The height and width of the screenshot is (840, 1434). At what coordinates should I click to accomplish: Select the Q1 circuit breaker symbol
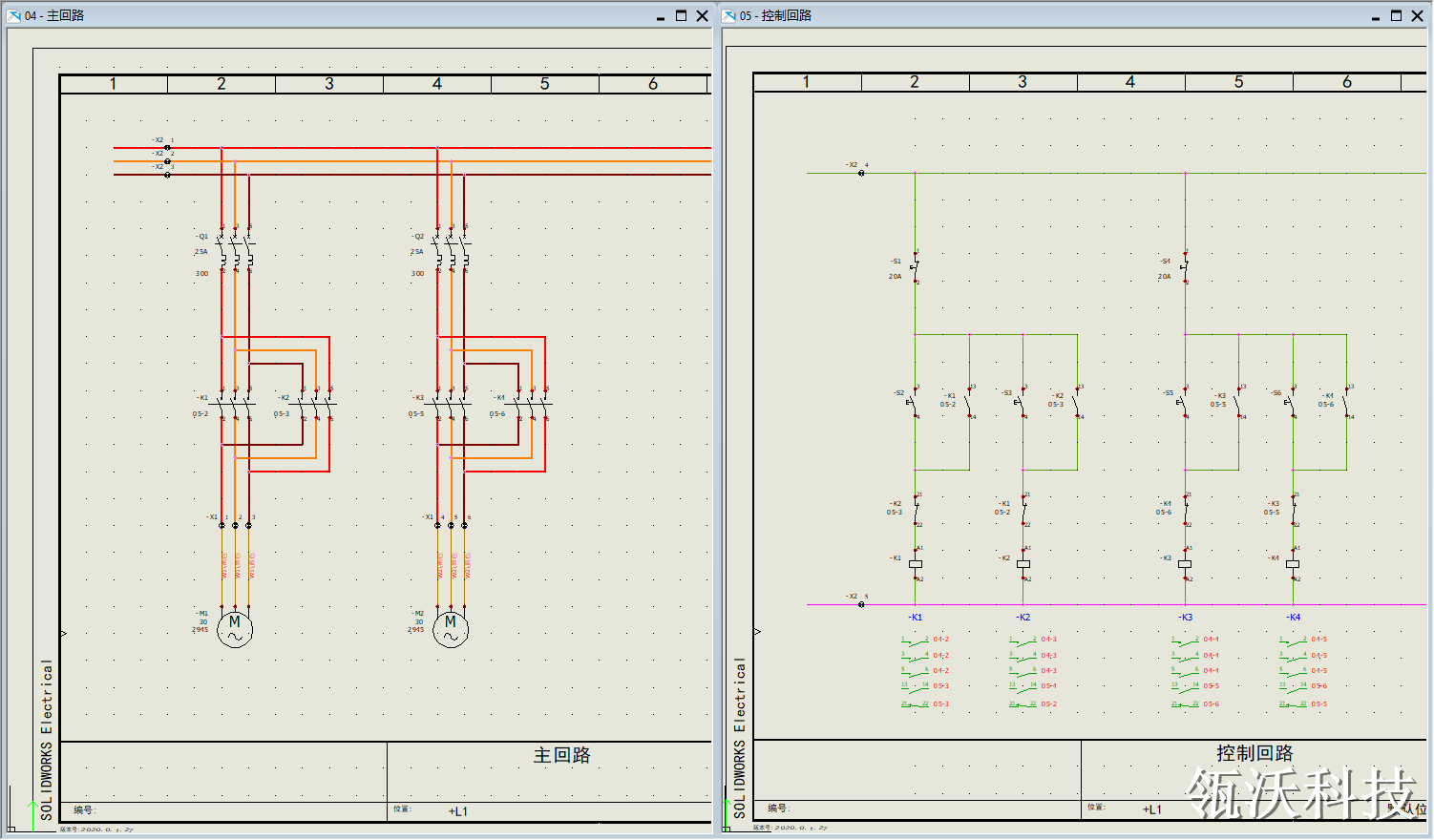click(x=235, y=253)
